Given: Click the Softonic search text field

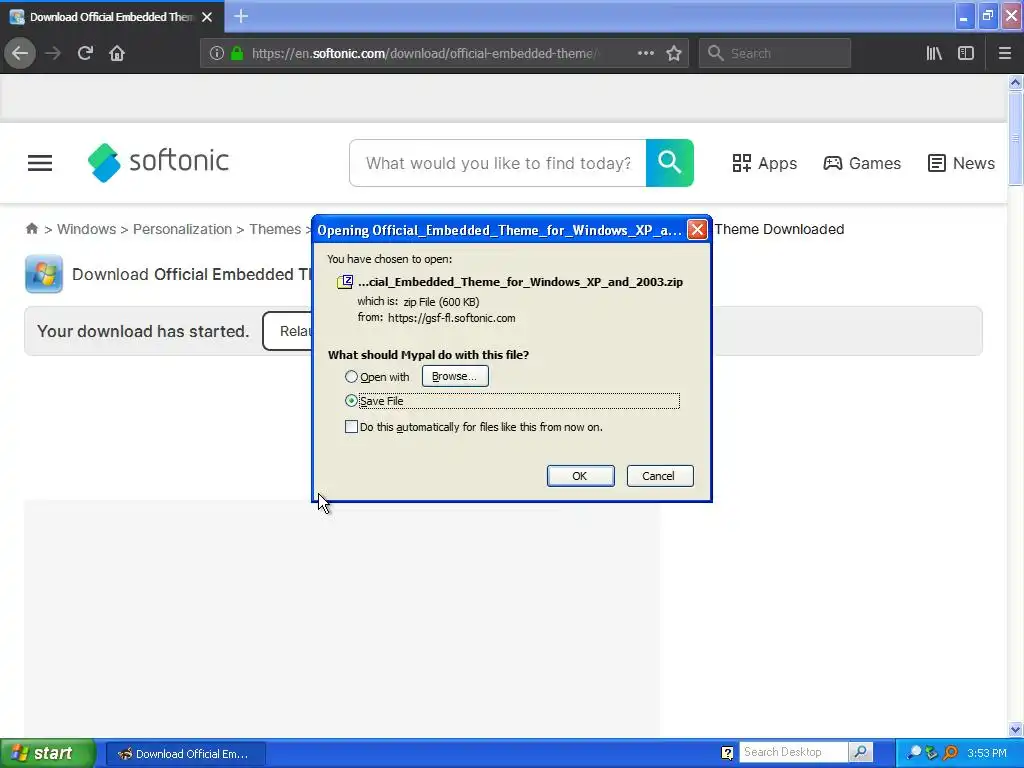Looking at the screenshot, I should pyautogui.click(x=498, y=163).
